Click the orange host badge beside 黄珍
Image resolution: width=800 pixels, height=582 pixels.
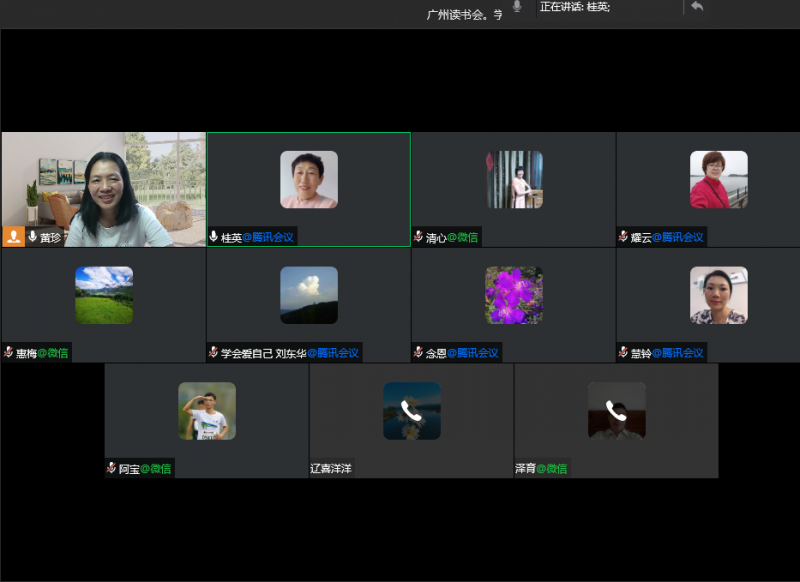click(14, 237)
